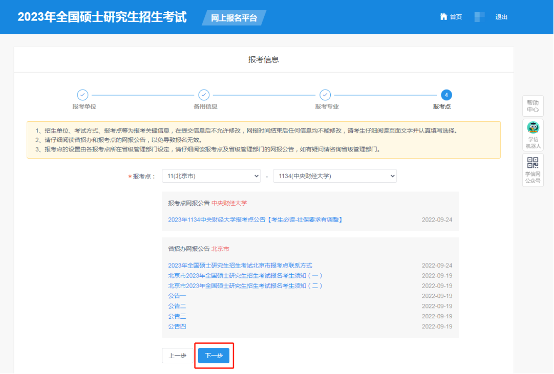The width and height of the screenshot is (554, 374).
Task: Launch the 学信机器人 owl icon
Action: coord(533,127)
